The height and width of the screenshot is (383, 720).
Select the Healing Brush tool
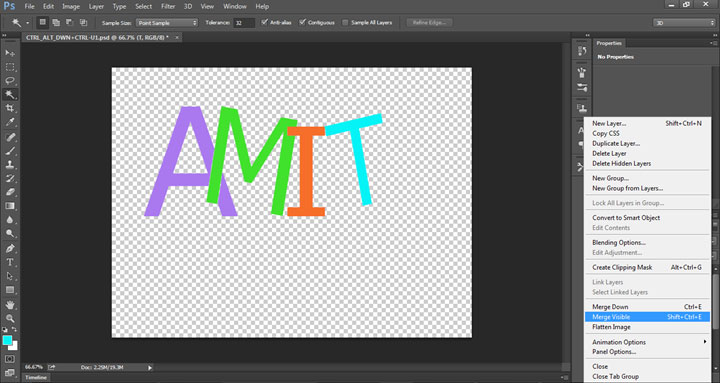10,137
